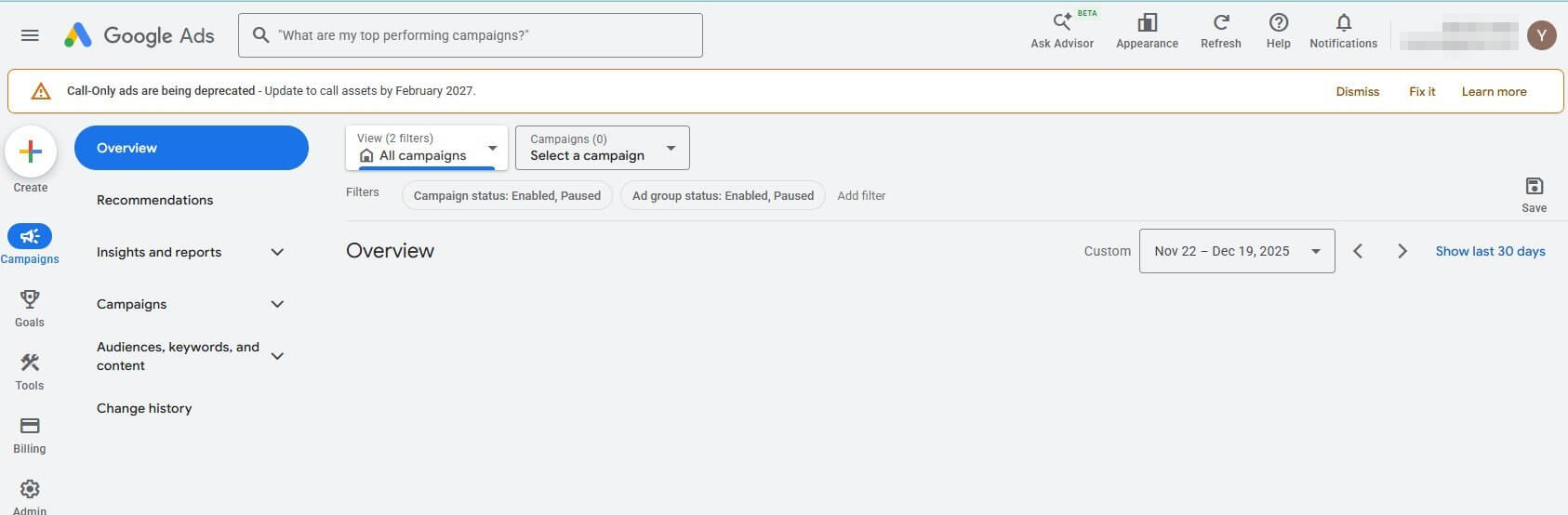Open Recommendations page

point(154,200)
